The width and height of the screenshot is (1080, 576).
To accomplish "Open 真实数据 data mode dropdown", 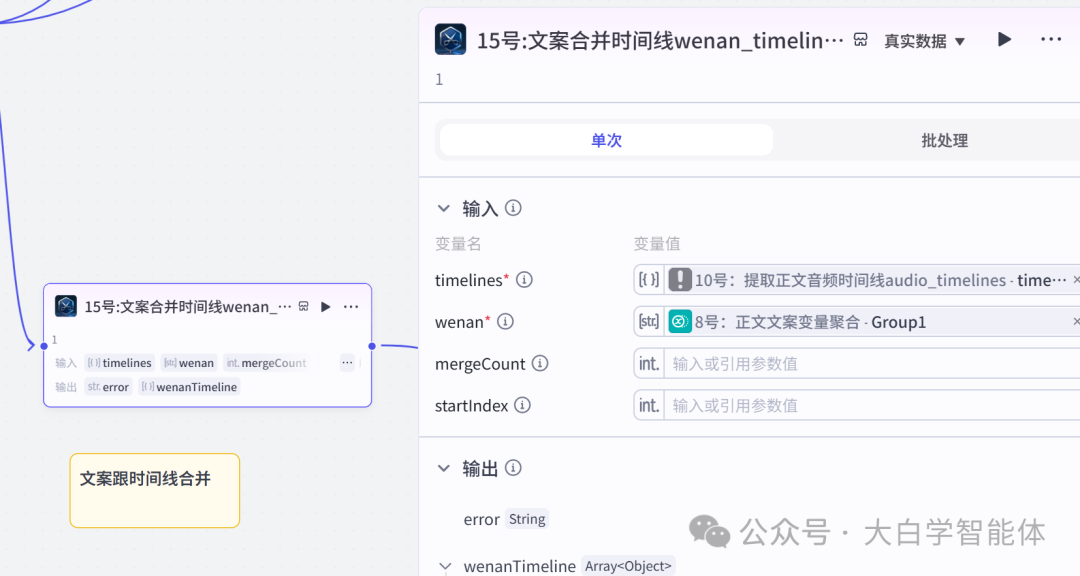I will (924, 41).
